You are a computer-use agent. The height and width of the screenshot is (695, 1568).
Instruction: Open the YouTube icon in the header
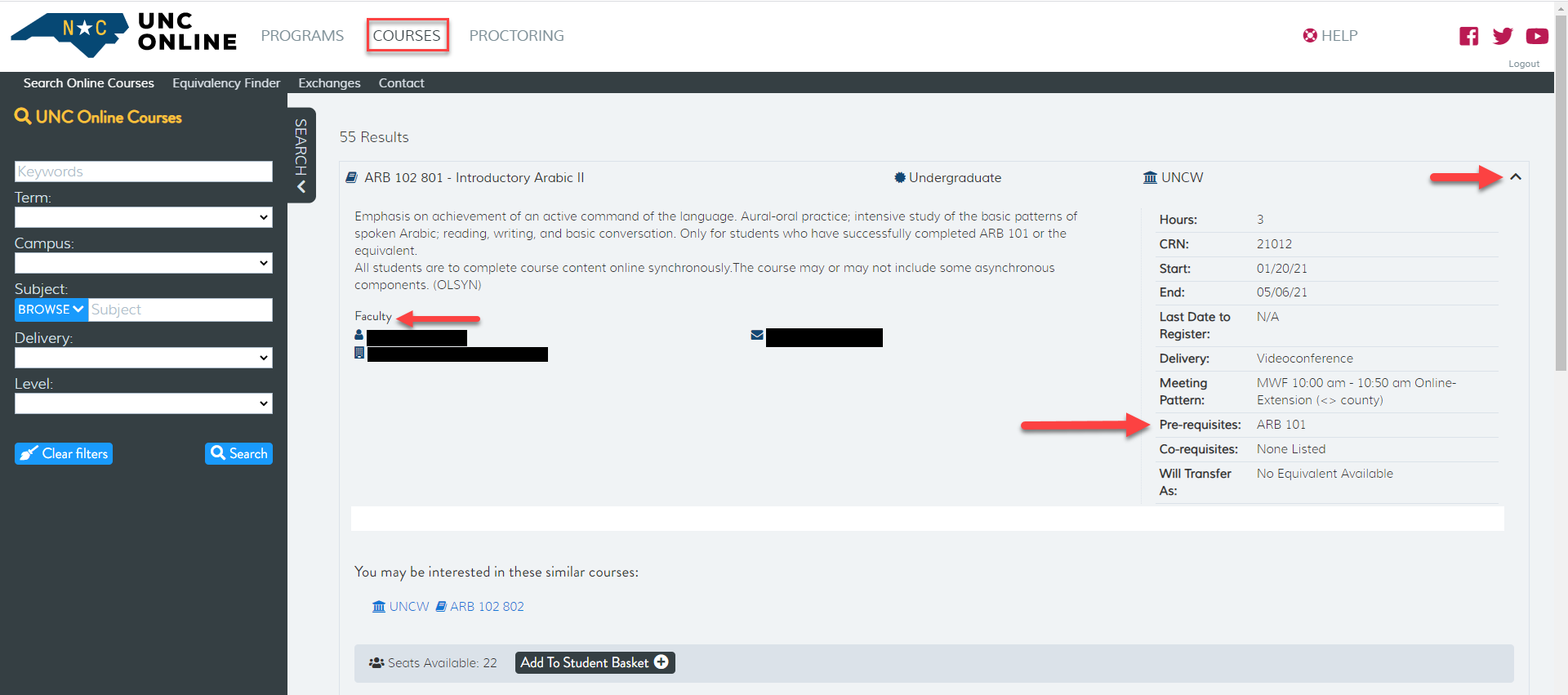coord(1536,36)
